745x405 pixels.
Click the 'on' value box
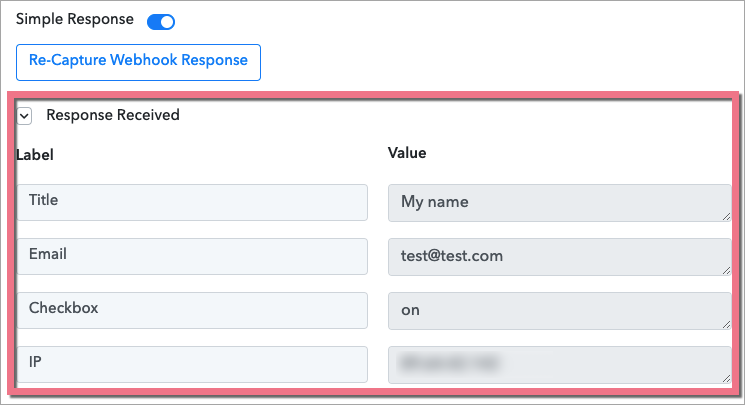pos(558,310)
